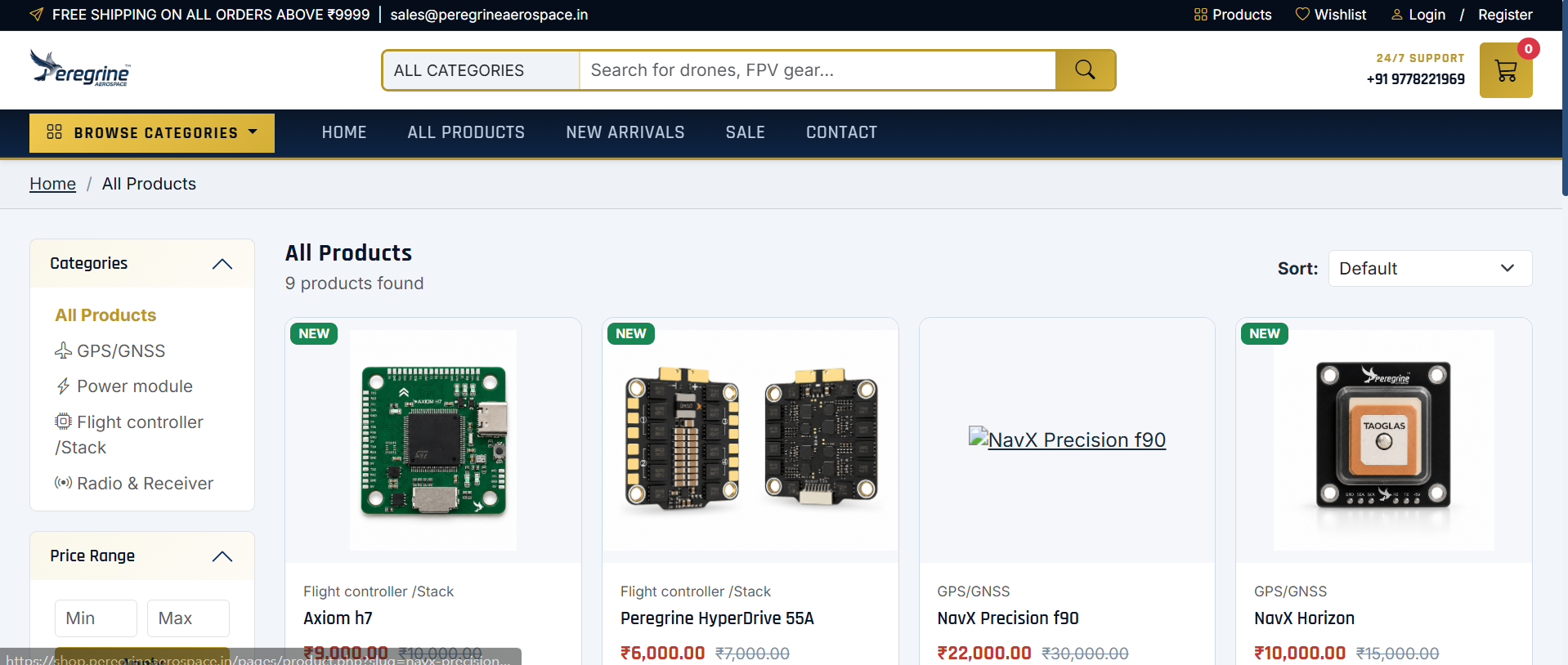Click the page vertical scrollbar
1568x665 pixels.
[1564, 98]
